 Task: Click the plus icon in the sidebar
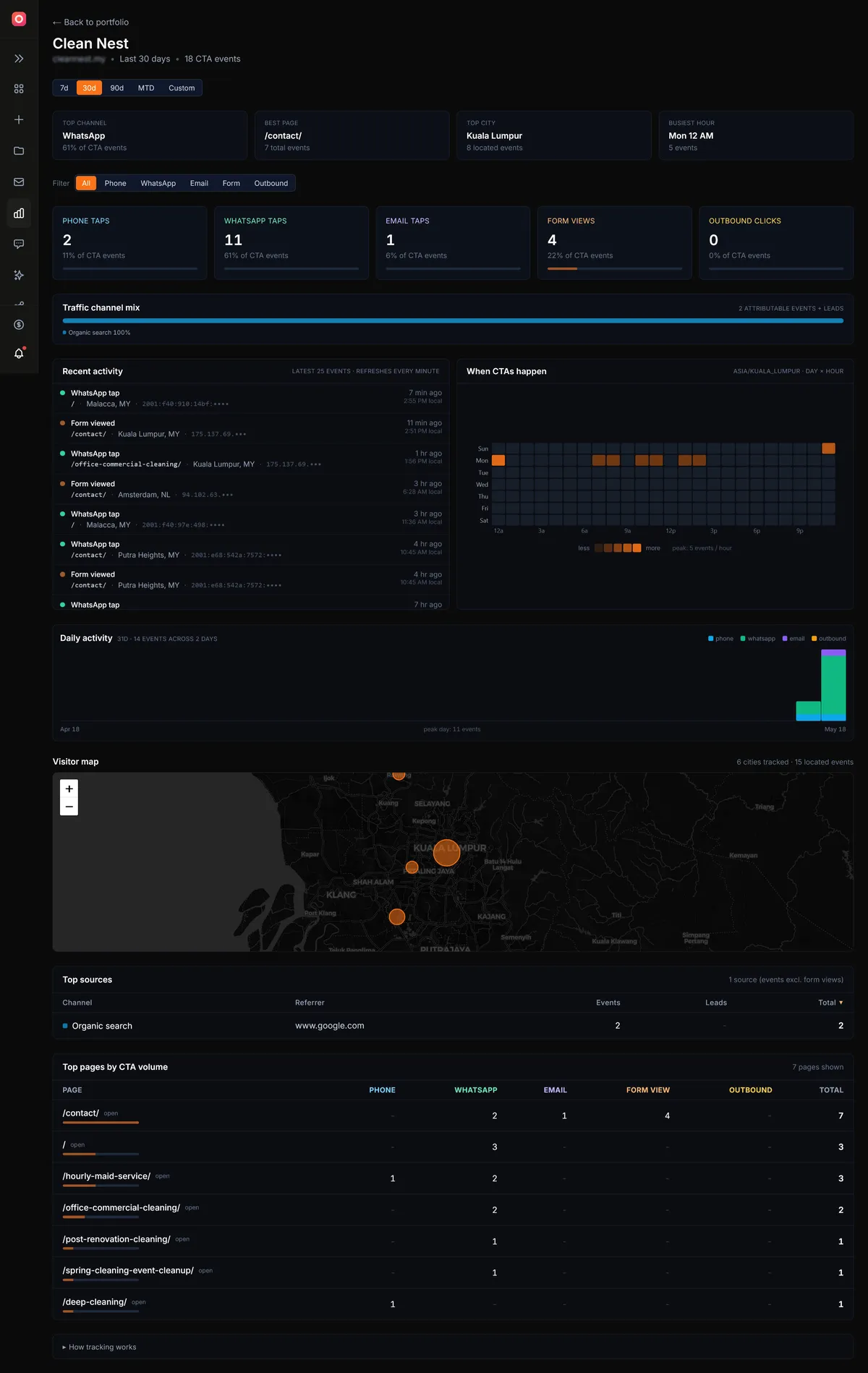click(19, 119)
